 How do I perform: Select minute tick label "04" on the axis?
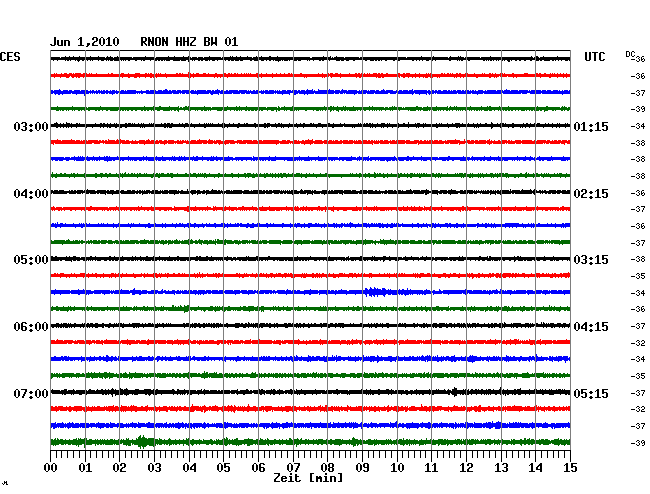tap(189, 468)
